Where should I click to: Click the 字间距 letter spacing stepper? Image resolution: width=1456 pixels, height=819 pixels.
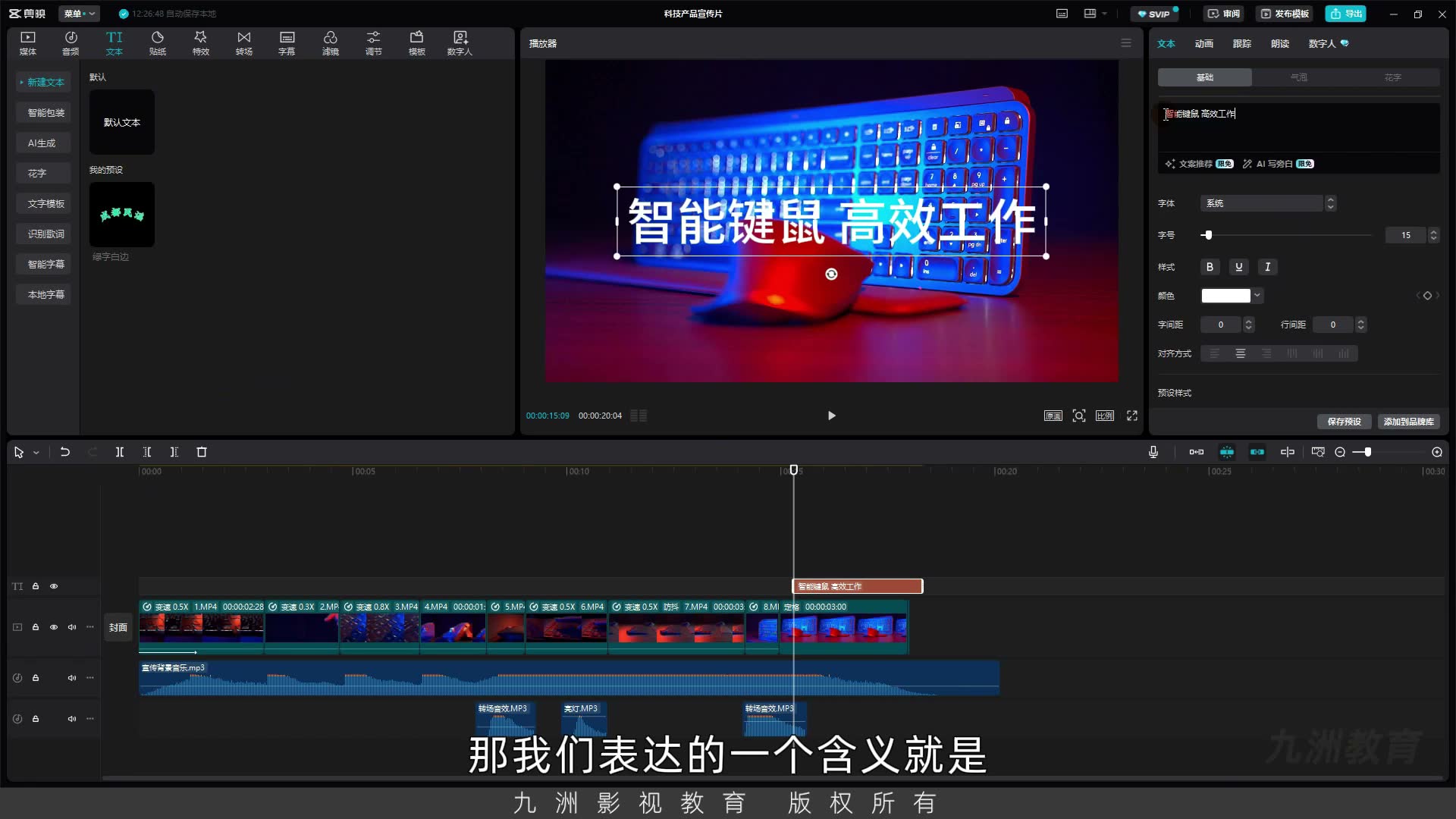[1249, 325]
